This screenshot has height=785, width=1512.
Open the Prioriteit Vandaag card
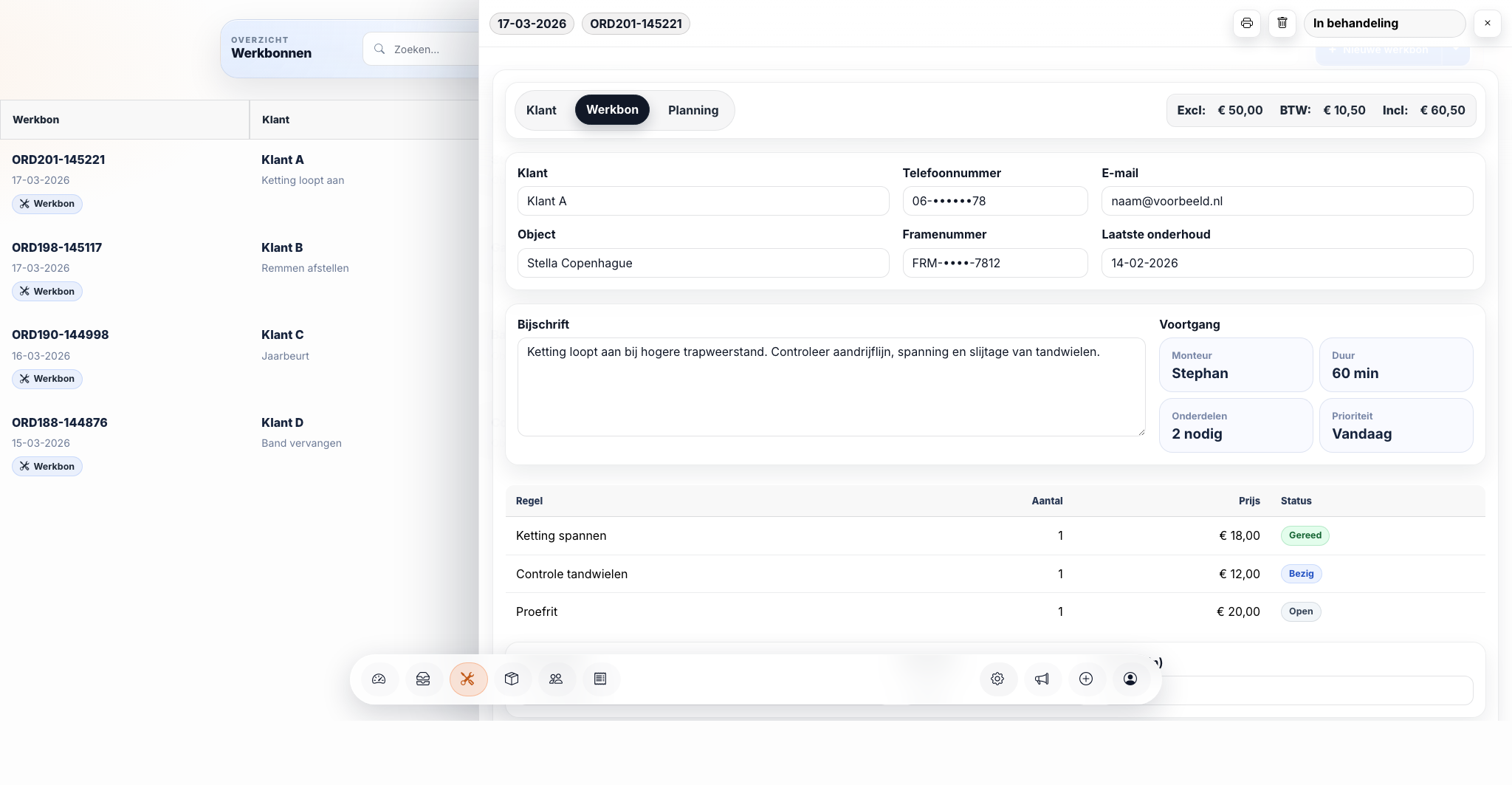pyautogui.click(x=1396, y=425)
